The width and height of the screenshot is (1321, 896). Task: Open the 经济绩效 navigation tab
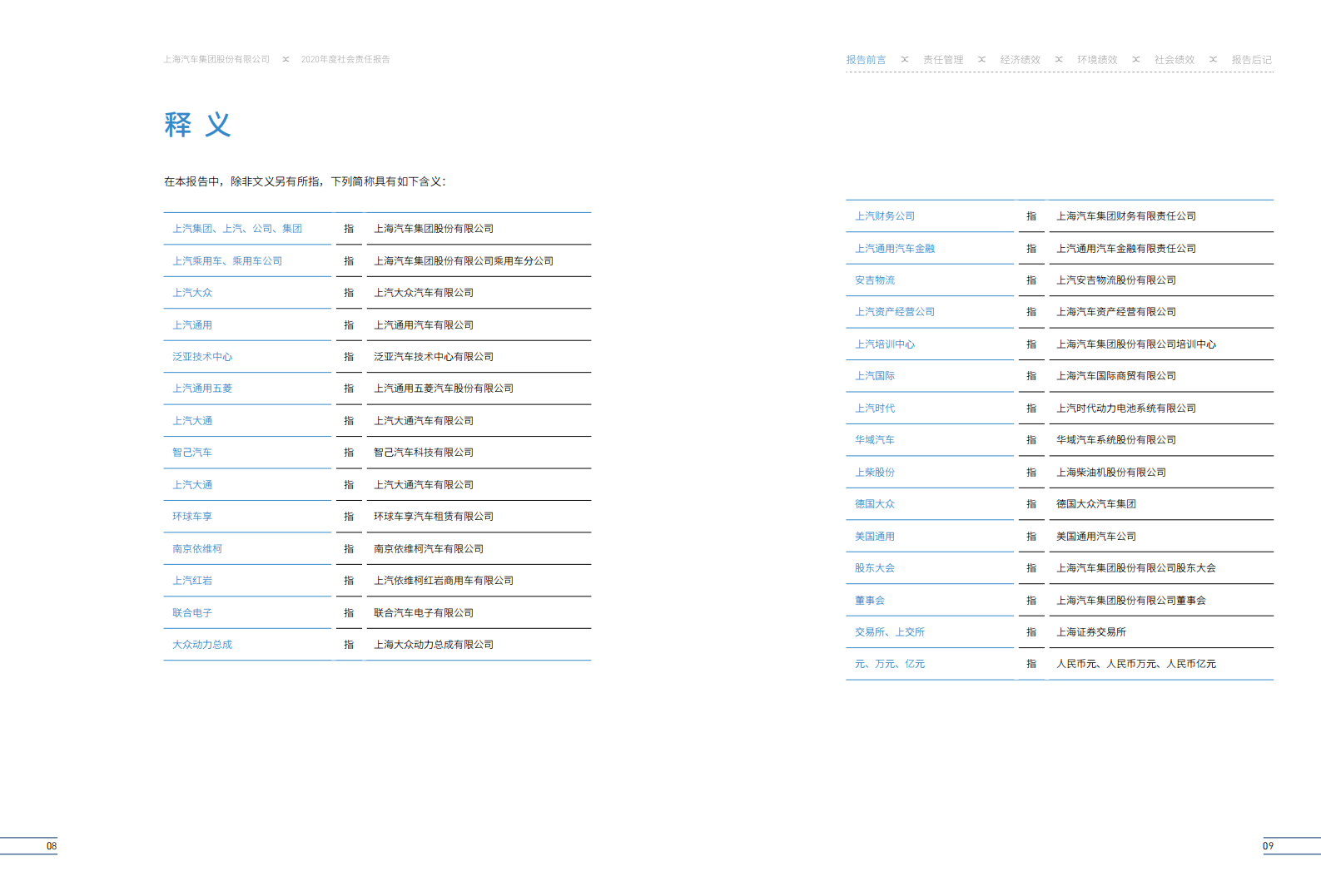(x=1021, y=60)
